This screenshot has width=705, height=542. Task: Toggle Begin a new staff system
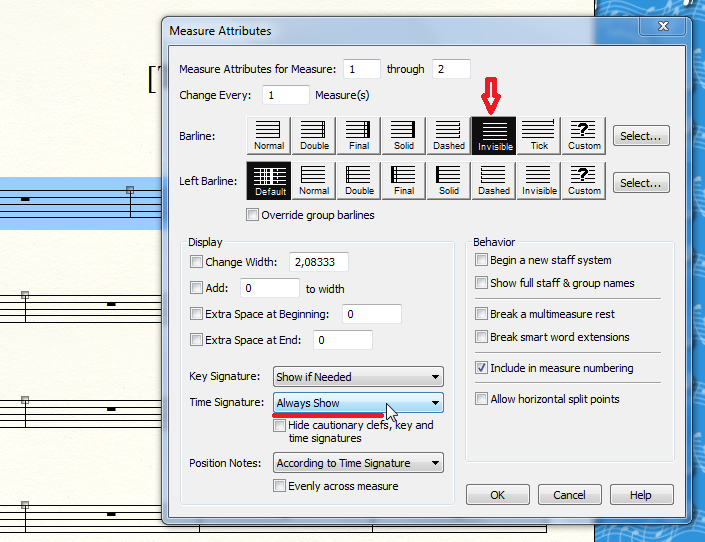[x=482, y=260]
